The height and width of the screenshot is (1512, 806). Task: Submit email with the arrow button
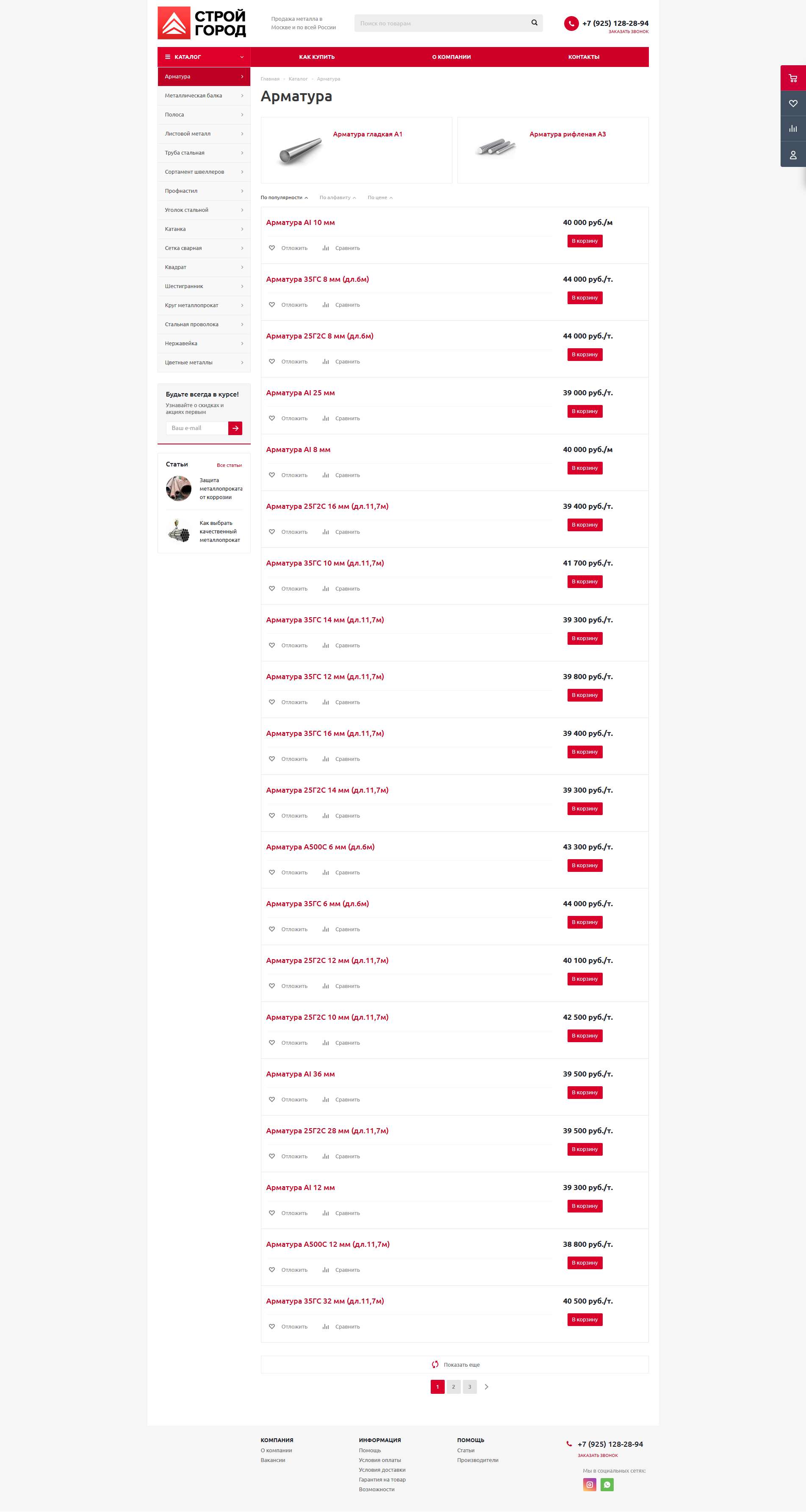[x=235, y=428]
